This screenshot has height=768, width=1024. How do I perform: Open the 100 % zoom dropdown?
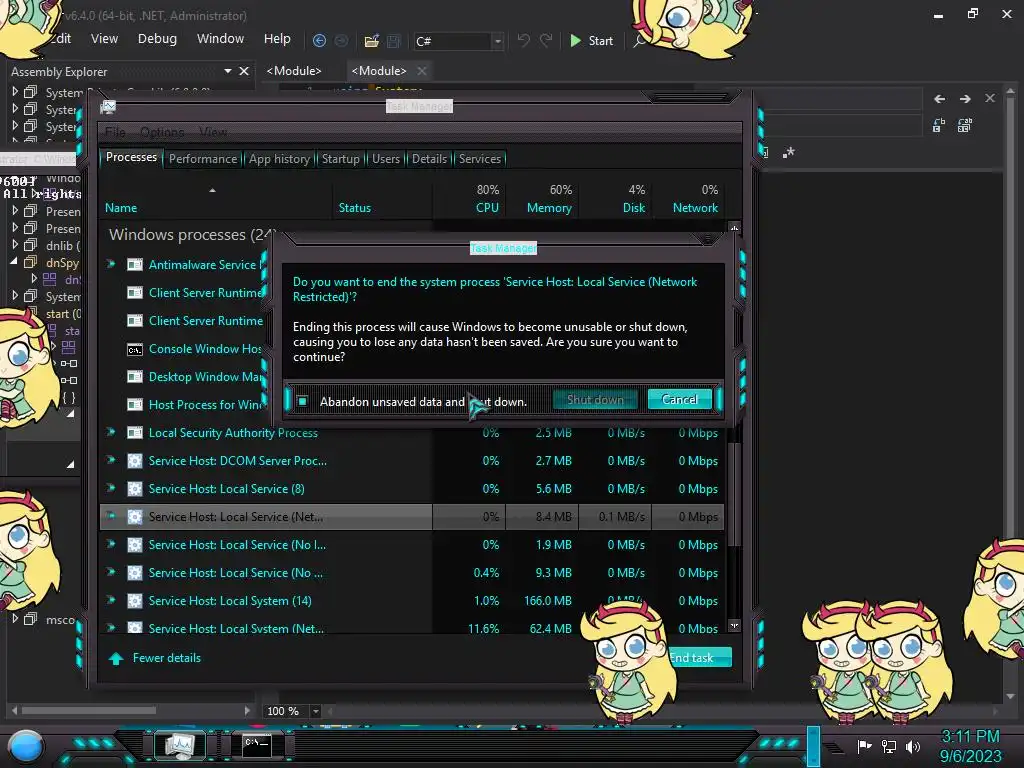pyautogui.click(x=315, y=711)
